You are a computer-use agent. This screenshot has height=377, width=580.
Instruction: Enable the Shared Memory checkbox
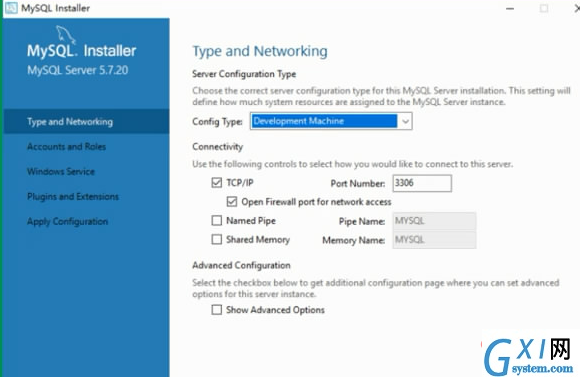tap(217, 239)
